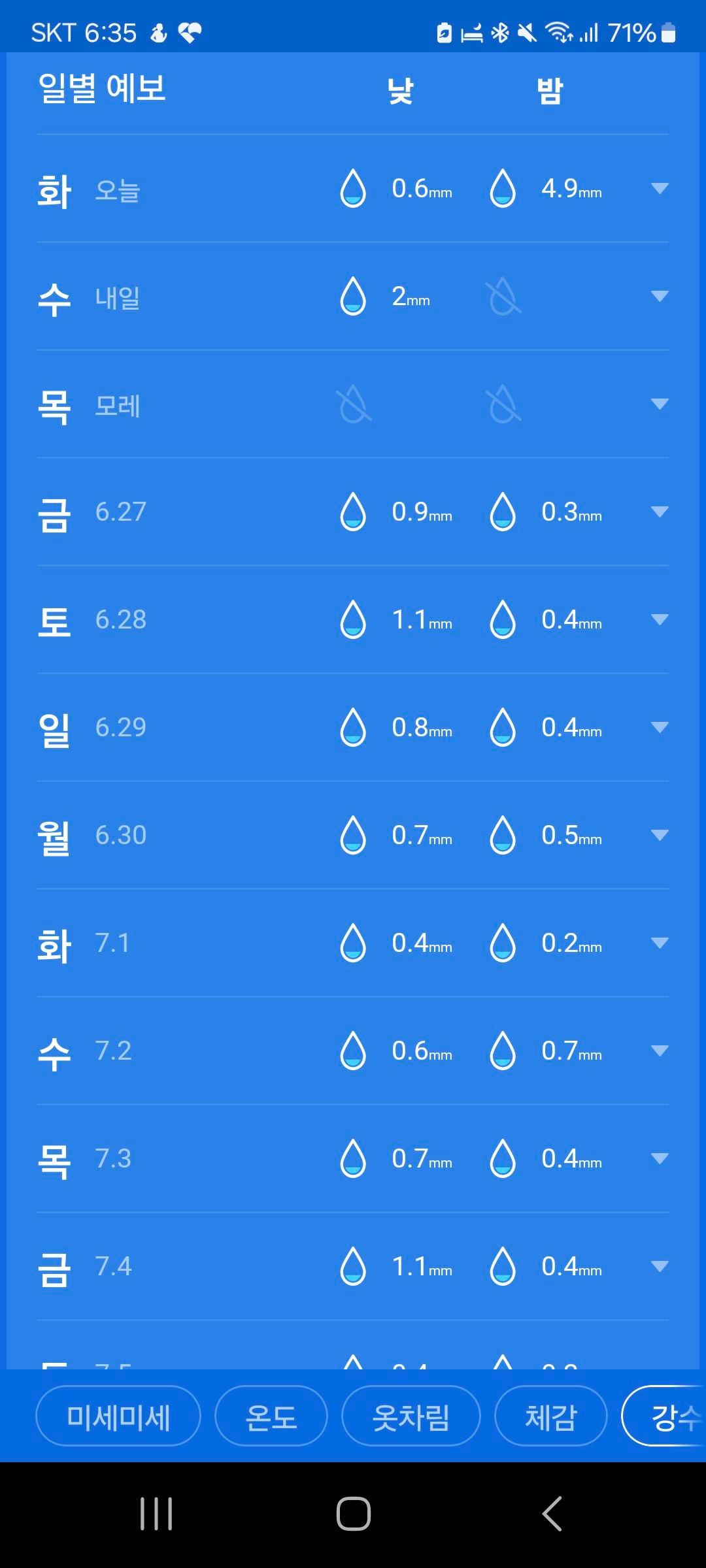Expand the 금 7.4 forecast arrow

(x=660, y=1266)
